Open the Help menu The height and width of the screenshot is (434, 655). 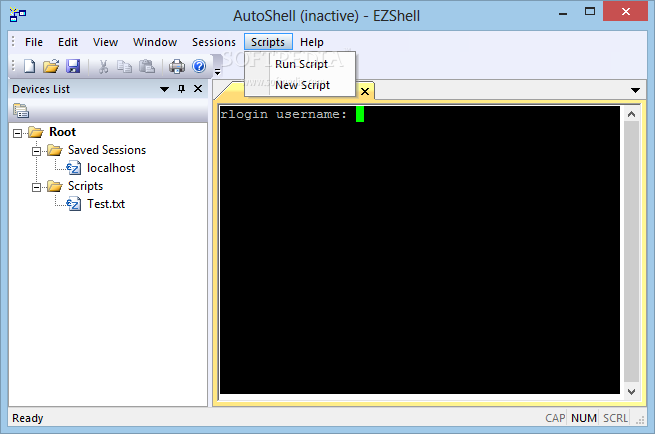coord(312,42)
